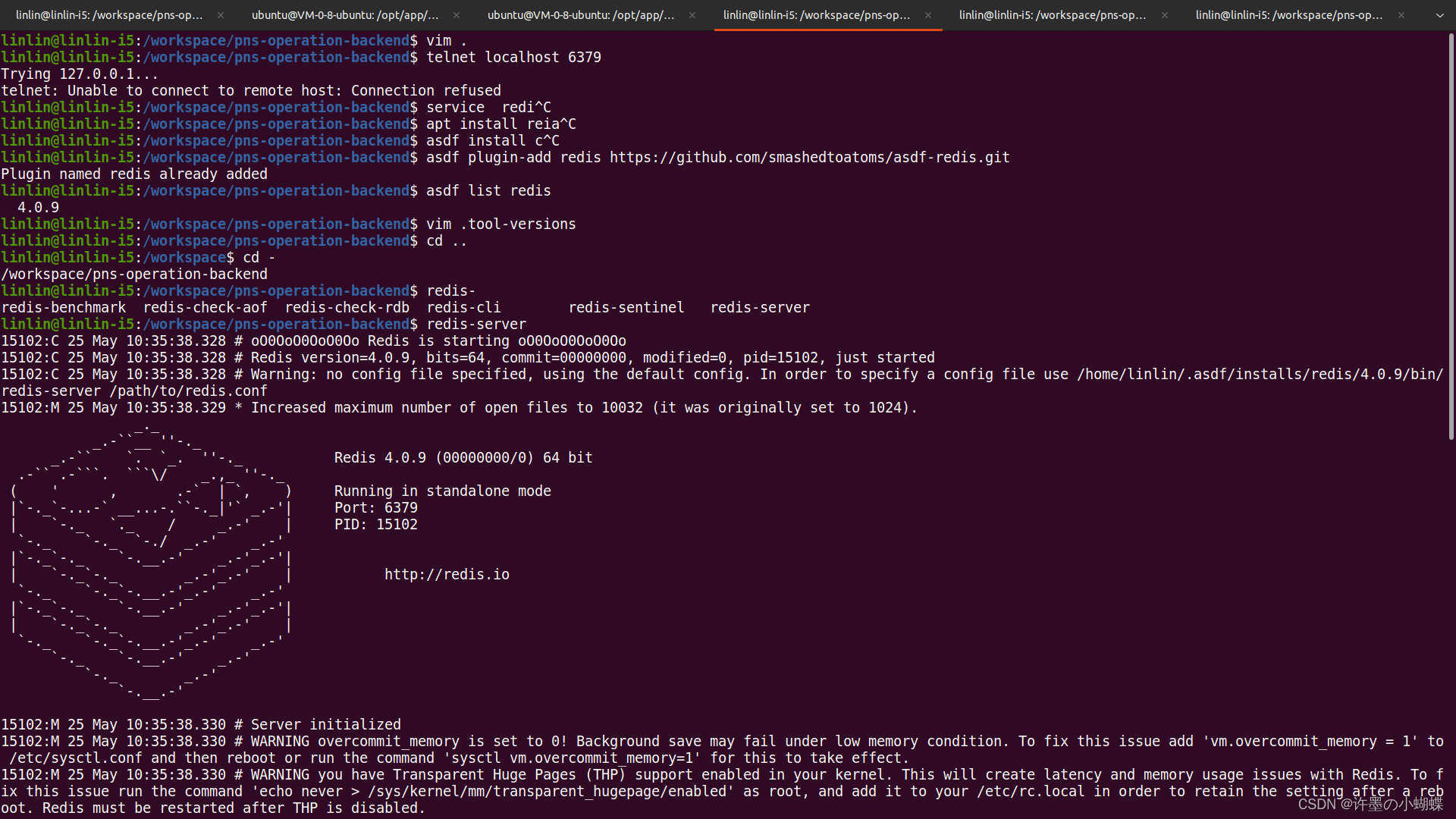Open the tab list dropdown chevron

pos(1439,14)
